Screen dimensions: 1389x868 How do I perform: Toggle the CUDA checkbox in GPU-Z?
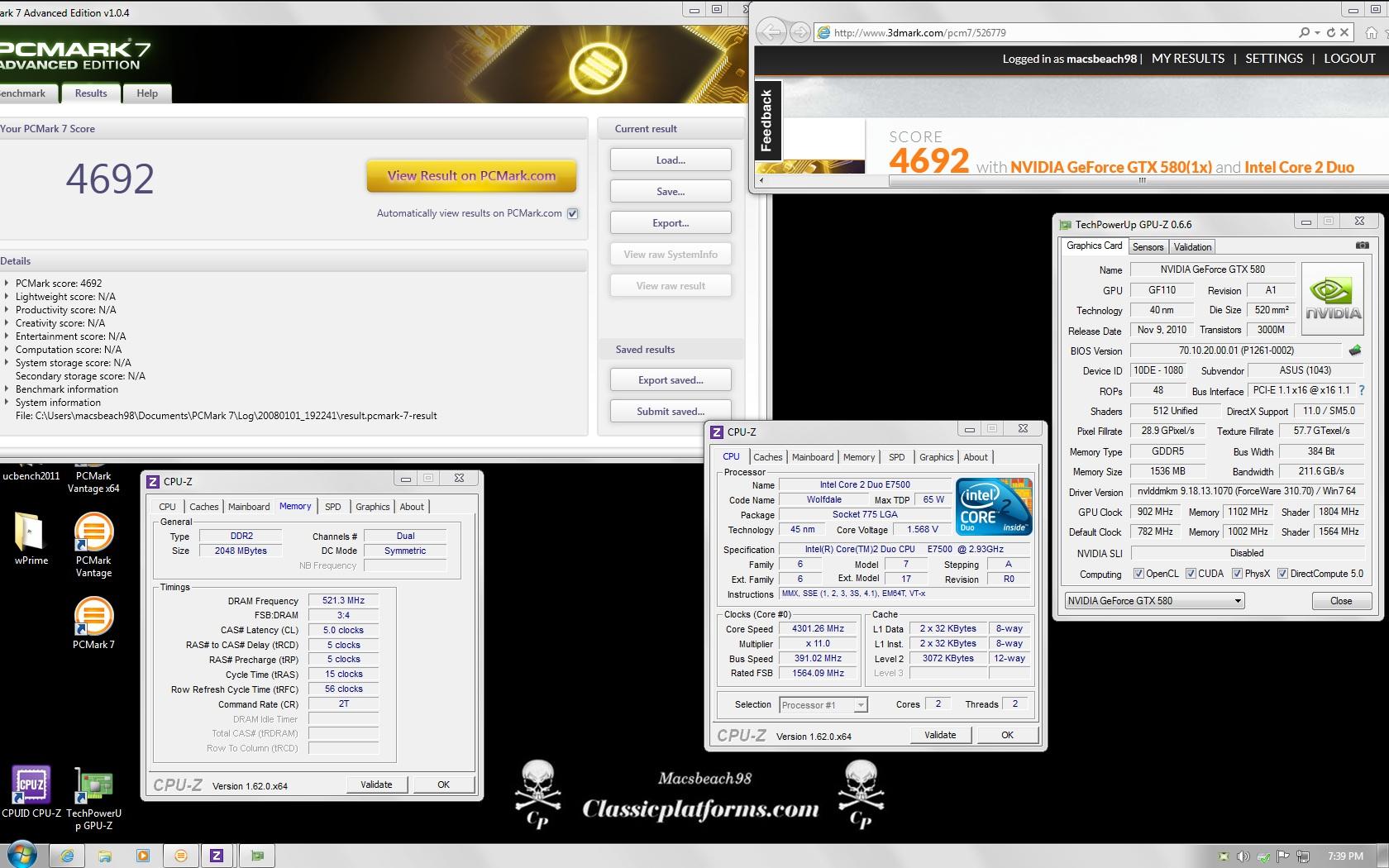click(x=1191, y=574)
